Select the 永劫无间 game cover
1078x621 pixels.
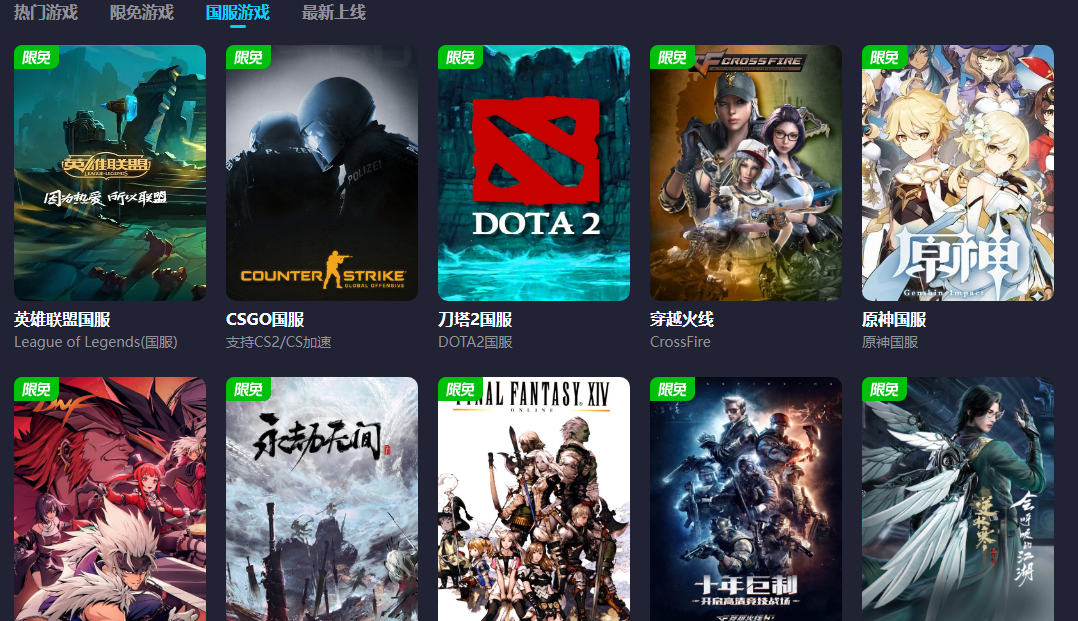(322, 499)
